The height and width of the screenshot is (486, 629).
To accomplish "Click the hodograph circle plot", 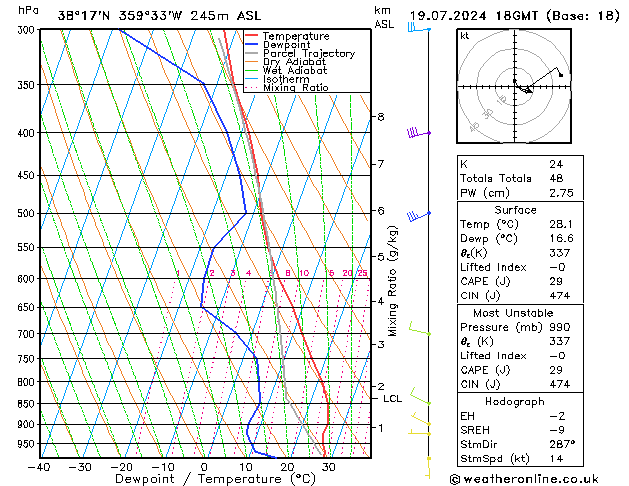I will [x=514, y=88].
